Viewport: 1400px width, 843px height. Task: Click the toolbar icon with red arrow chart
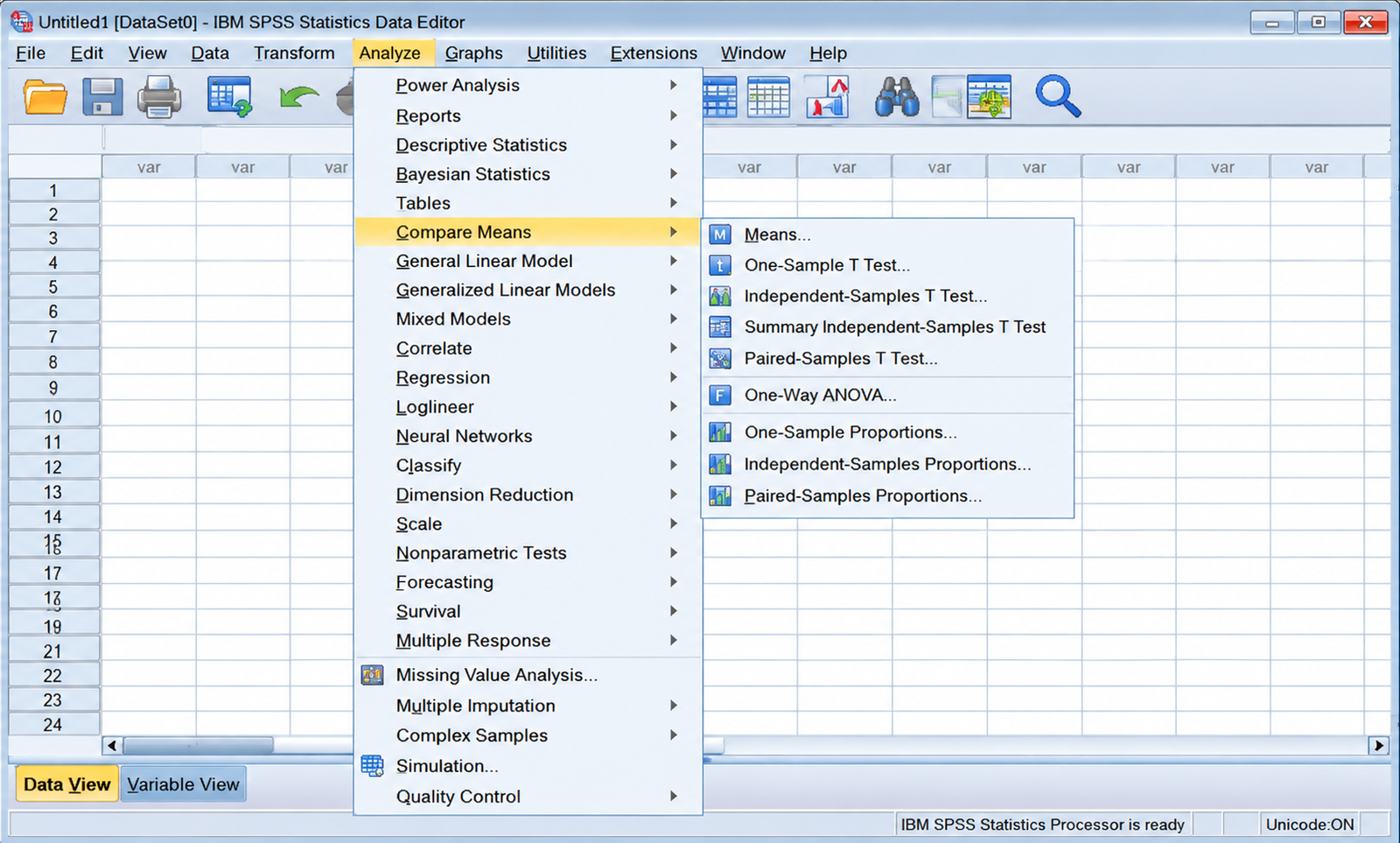click(827, 96)
